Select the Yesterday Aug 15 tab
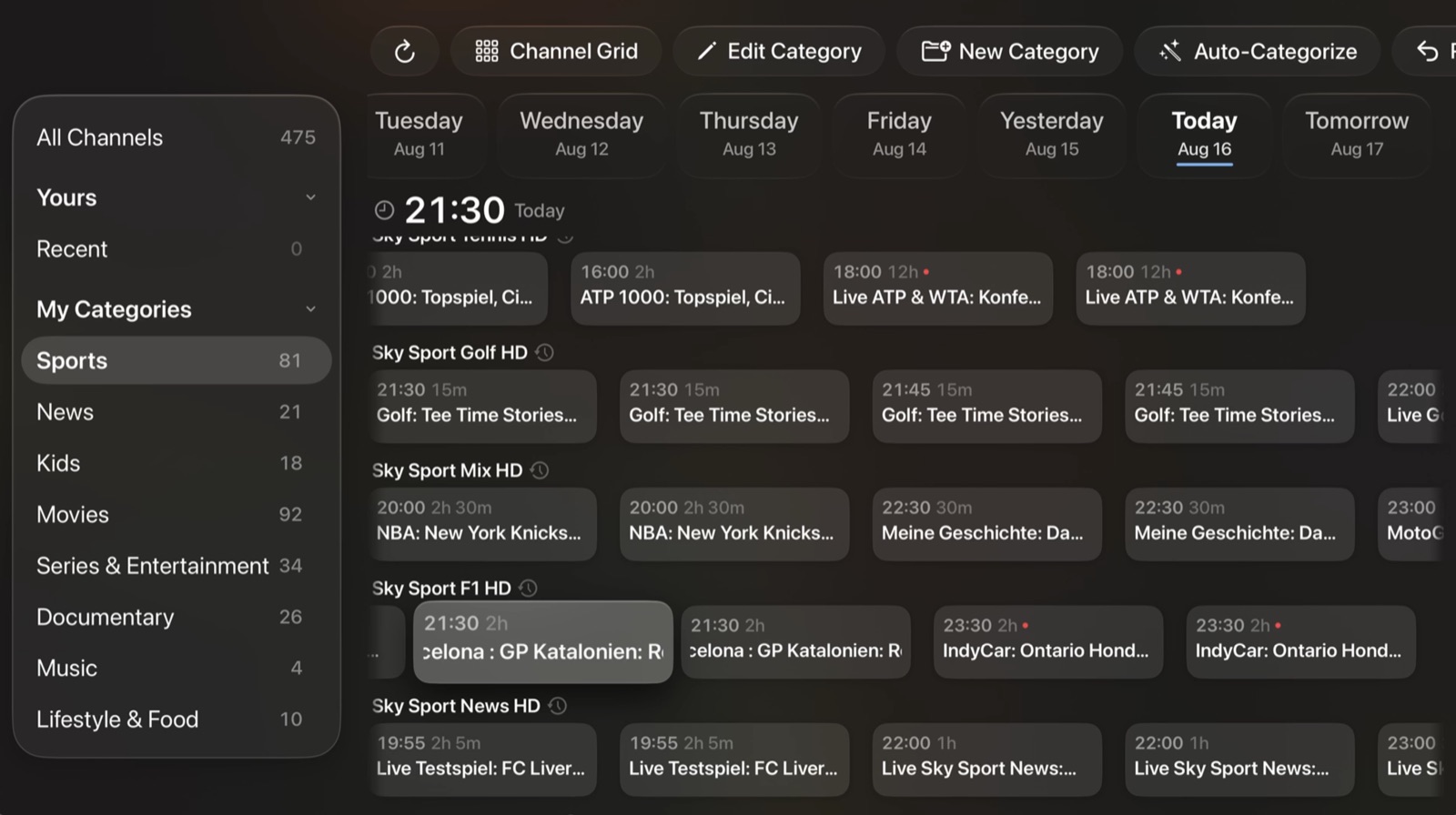Image resolution: width=1456 pixels, height=815 pixels. point(1052,134)
